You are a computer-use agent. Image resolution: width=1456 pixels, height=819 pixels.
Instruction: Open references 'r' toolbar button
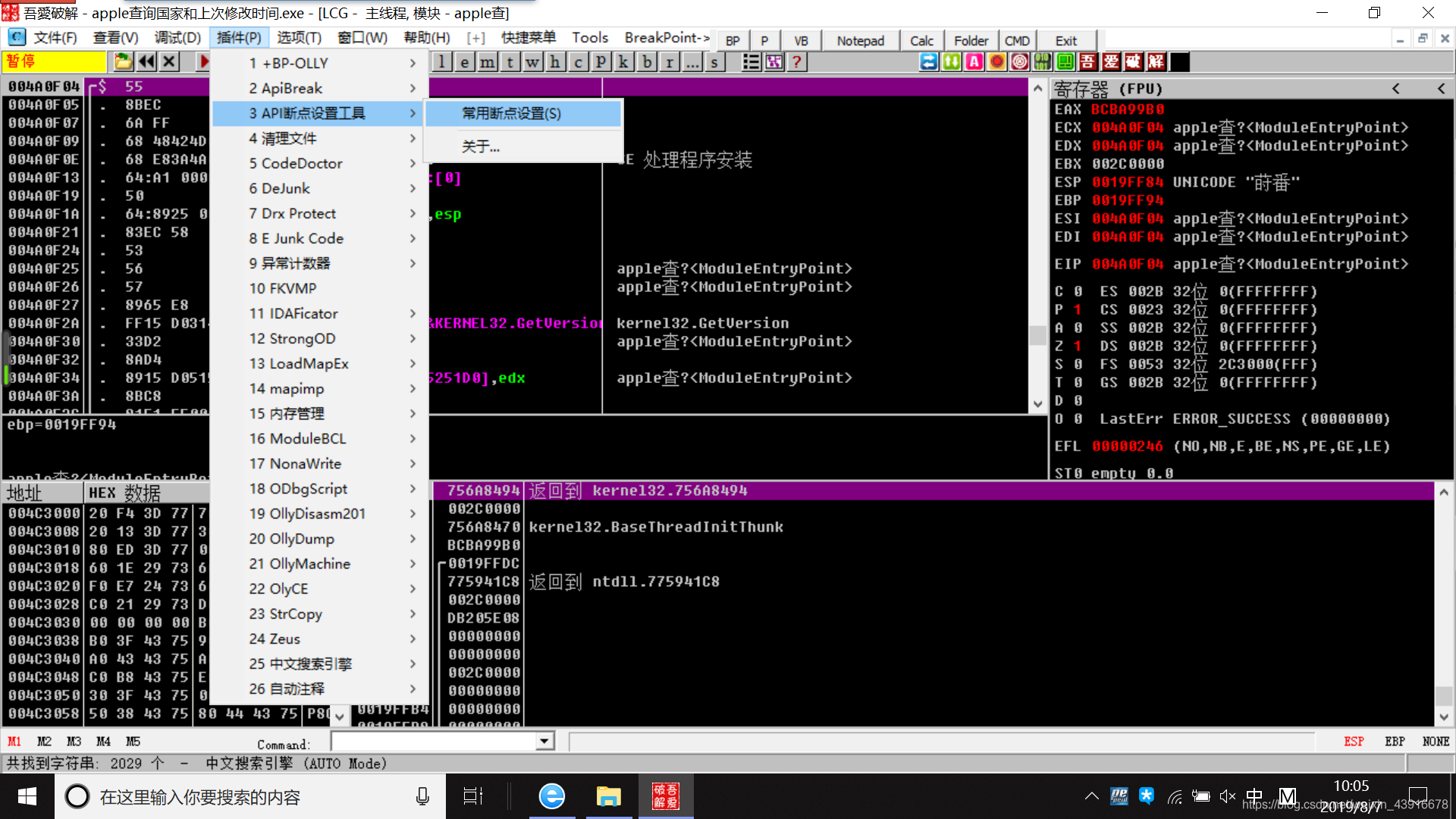[x=670, y=62]
